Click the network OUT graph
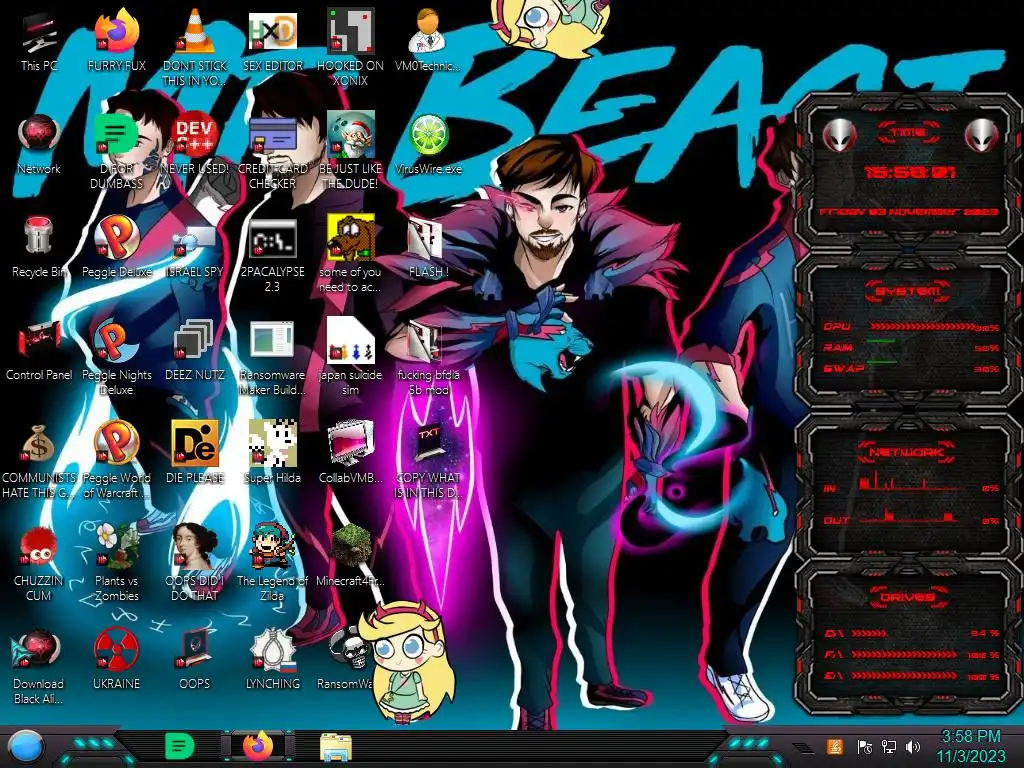1024x768 pixels. (910, 516)
